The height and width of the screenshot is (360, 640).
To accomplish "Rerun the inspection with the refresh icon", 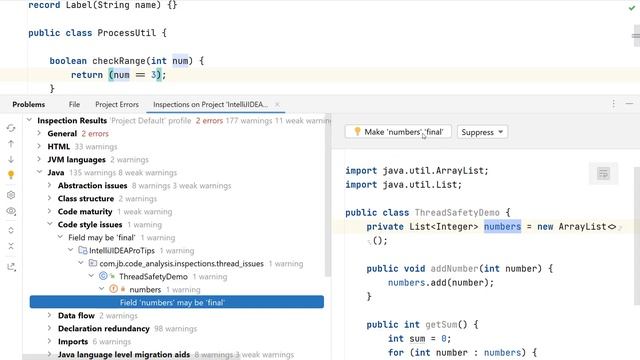I will coord(11,128).
